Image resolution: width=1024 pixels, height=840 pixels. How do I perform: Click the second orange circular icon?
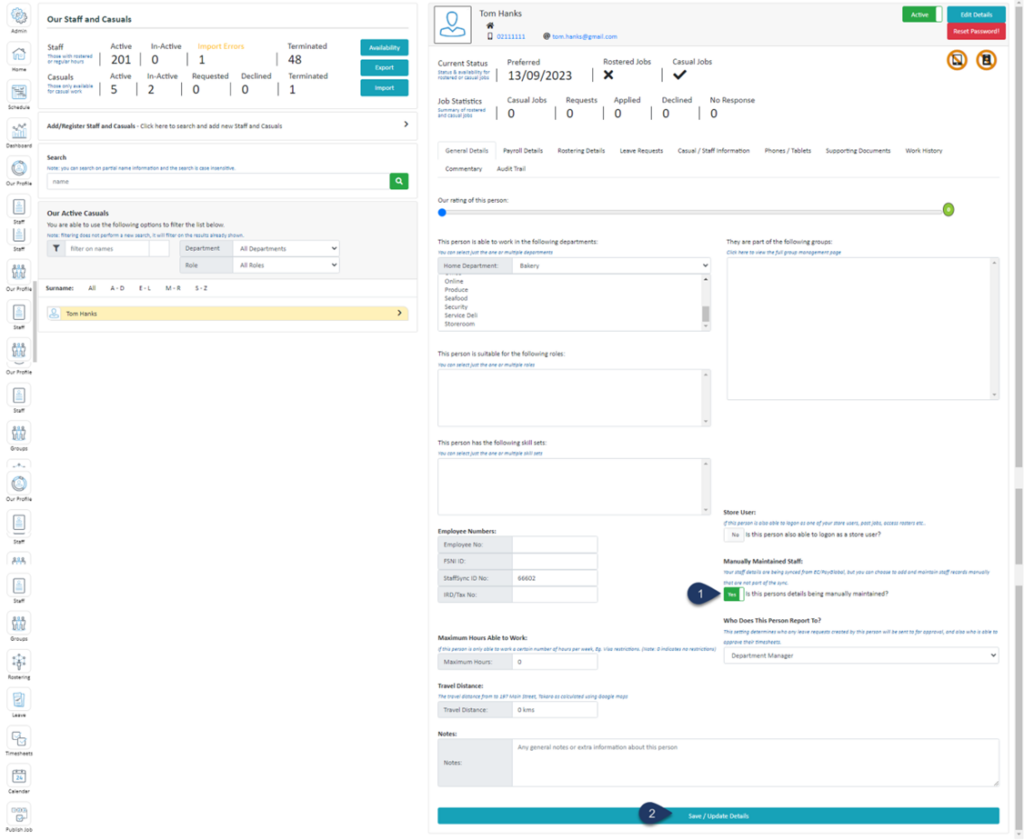986,60
